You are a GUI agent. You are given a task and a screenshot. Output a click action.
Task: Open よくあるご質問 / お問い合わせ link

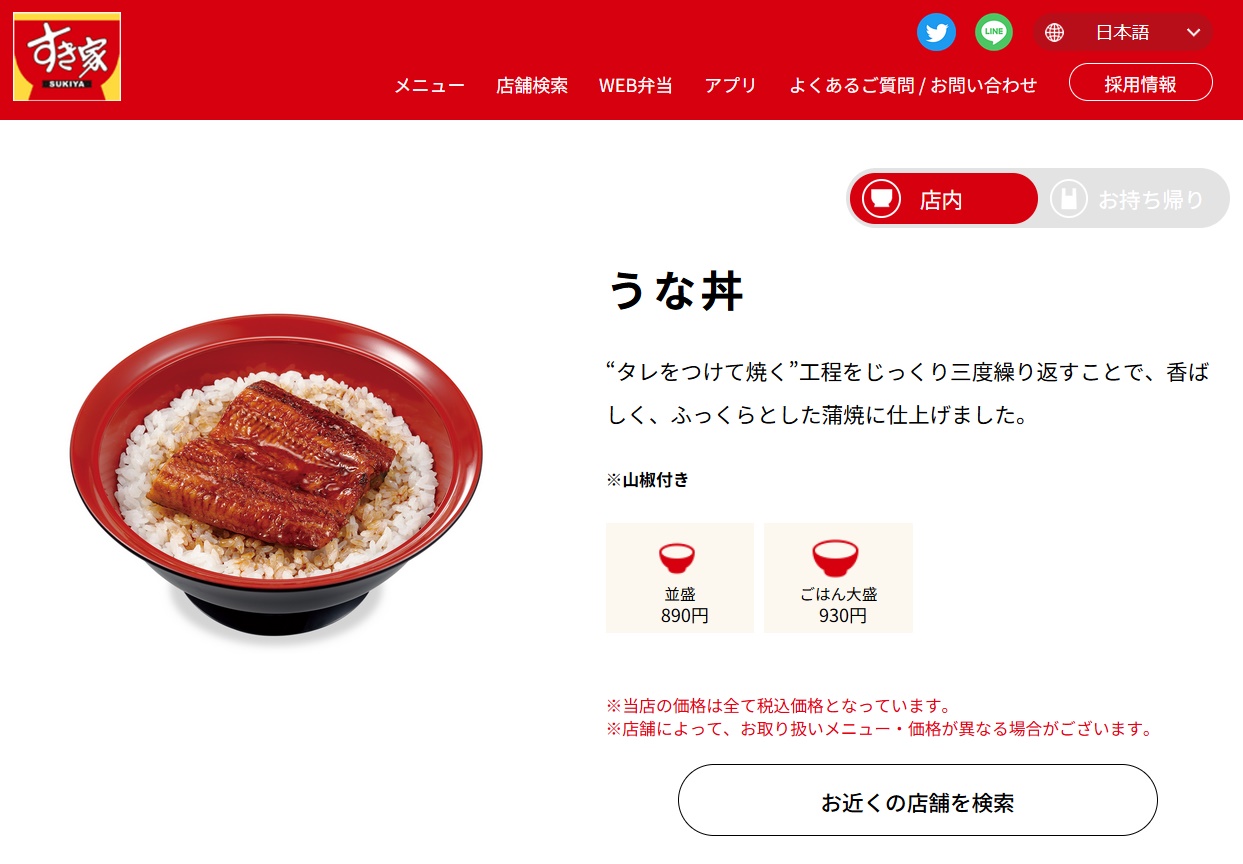click(913, 85)
